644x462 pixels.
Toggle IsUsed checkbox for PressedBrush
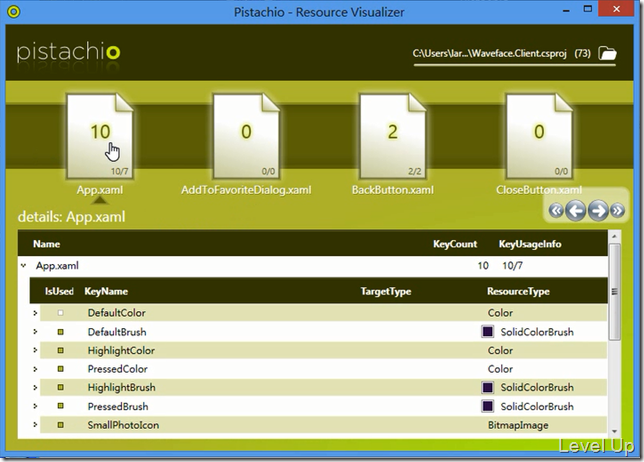[60, 406]
